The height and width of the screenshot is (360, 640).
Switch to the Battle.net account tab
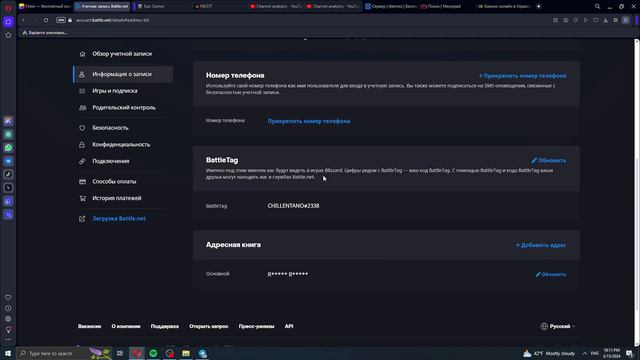[x=102, y=6]
